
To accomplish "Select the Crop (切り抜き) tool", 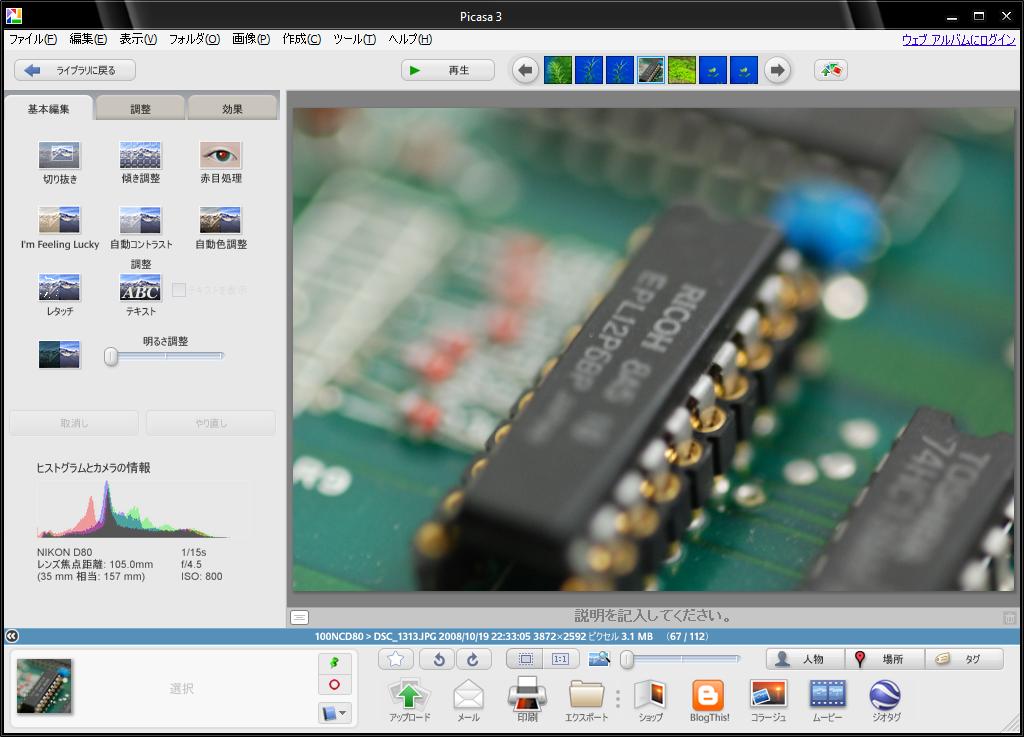I will tap(59, 155).
